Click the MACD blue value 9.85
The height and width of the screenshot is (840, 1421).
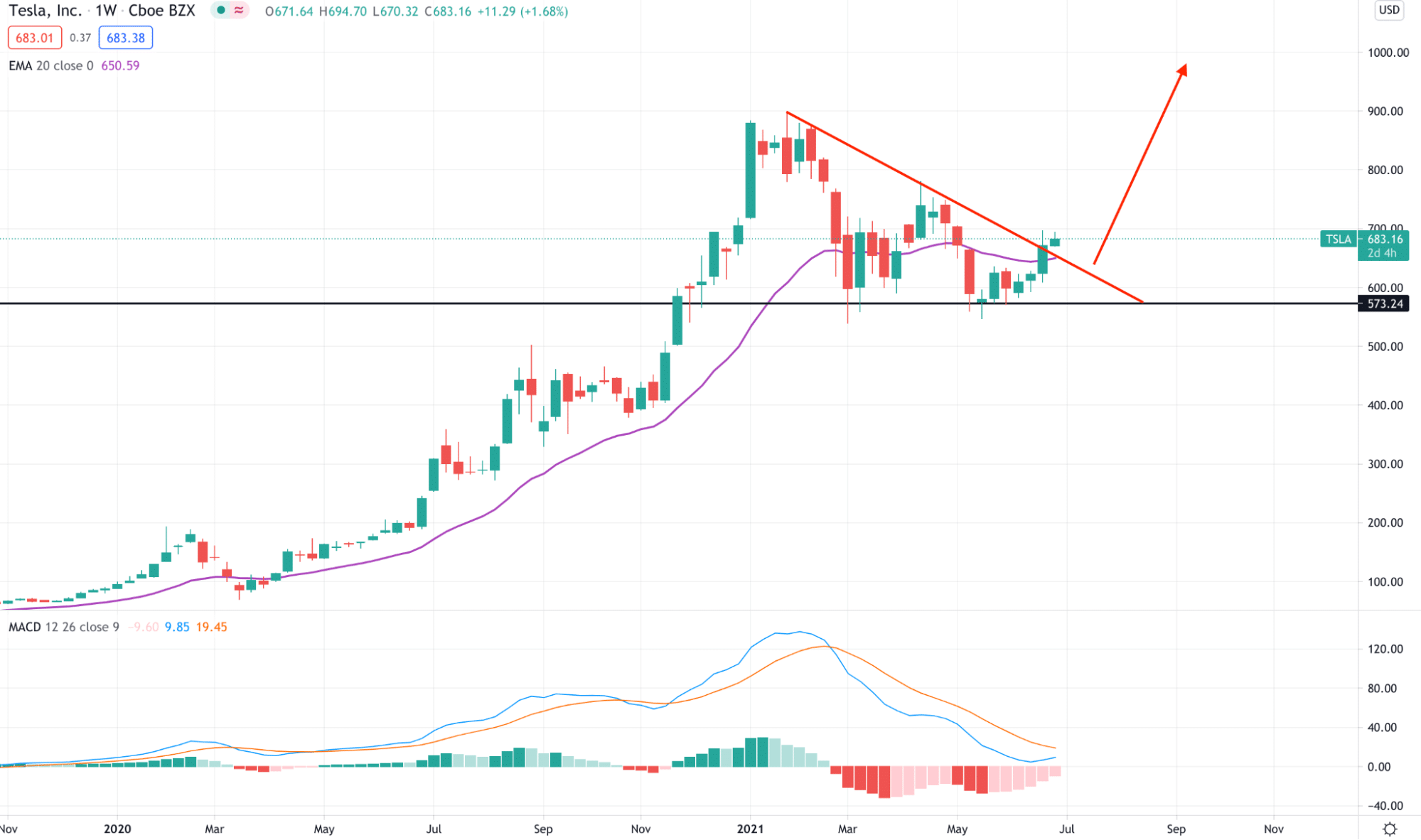(x=177, y=627)
